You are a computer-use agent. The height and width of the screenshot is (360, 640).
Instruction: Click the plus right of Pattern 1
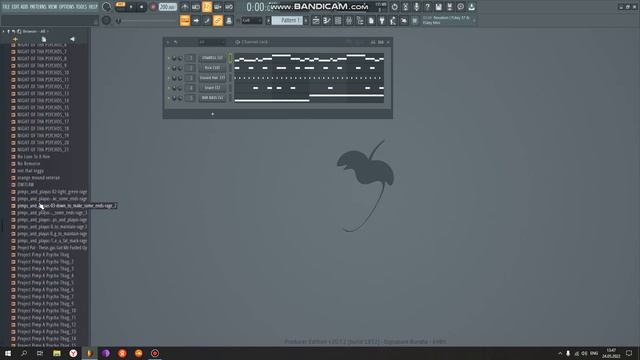coord(306,20)
